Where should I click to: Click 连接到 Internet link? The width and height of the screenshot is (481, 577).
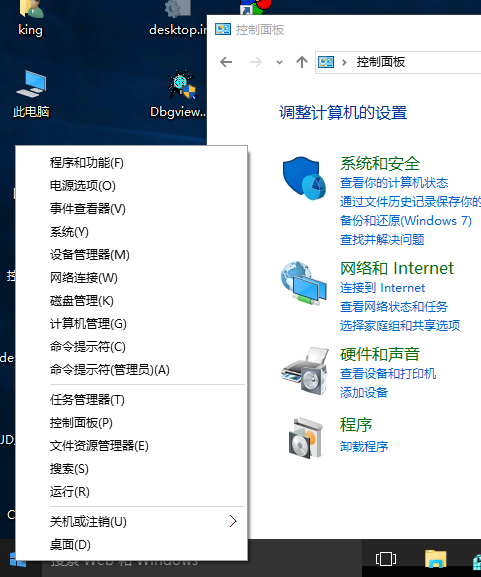pyautogui.click(x=382, y=288)
